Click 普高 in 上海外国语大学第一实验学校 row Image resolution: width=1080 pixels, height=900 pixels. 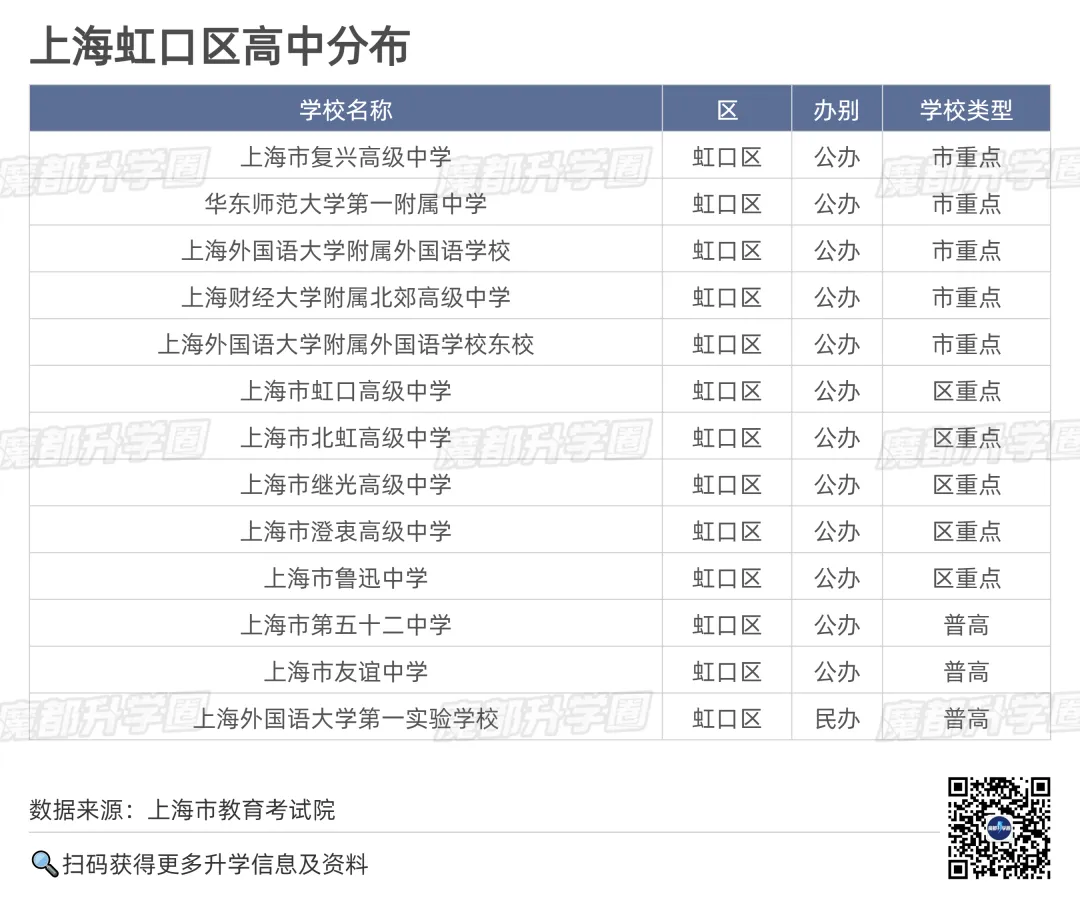[x=966, y=718]
